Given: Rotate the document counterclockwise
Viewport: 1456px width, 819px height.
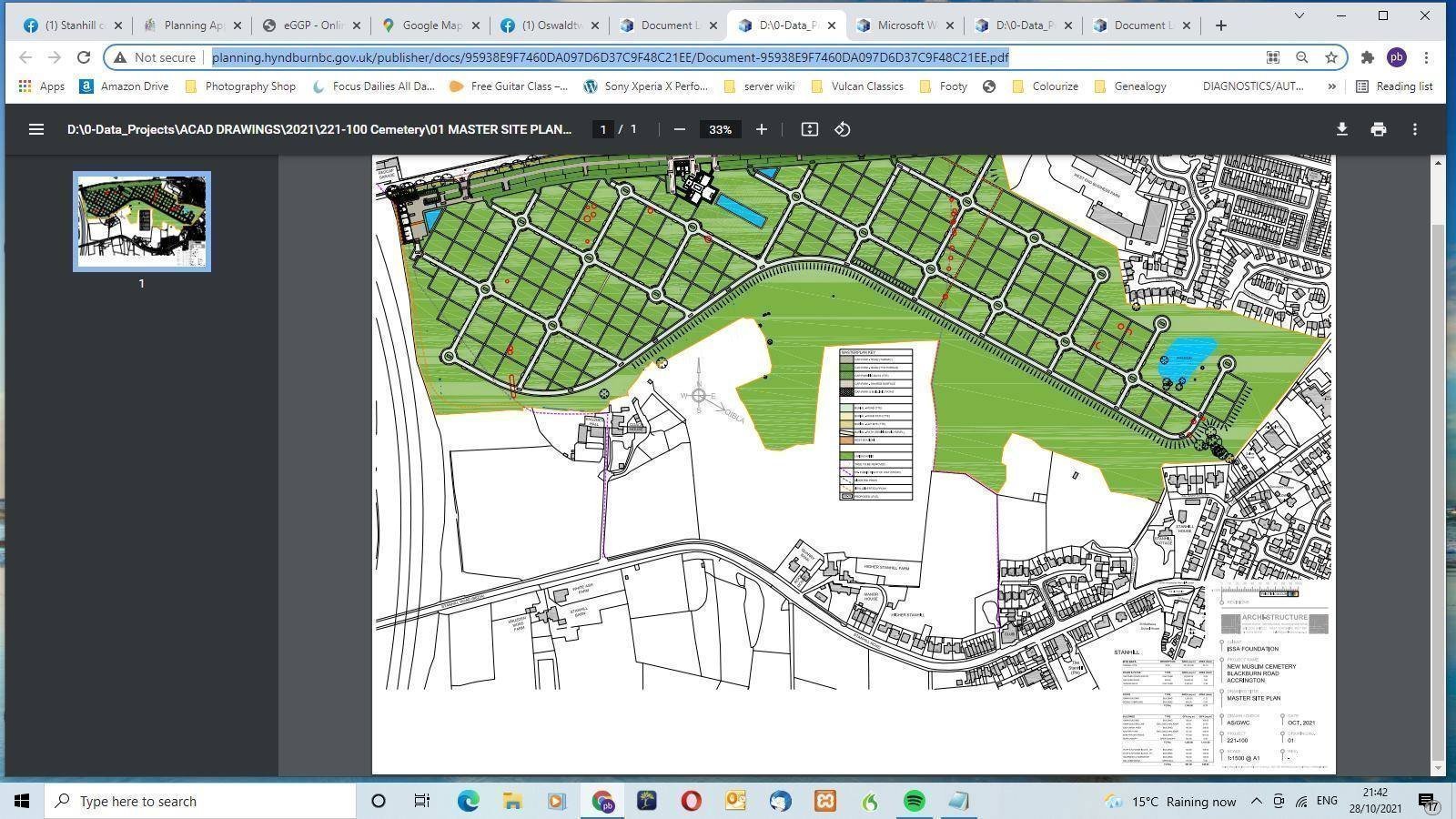Looking at the screenshot, I should click(843, 129).
